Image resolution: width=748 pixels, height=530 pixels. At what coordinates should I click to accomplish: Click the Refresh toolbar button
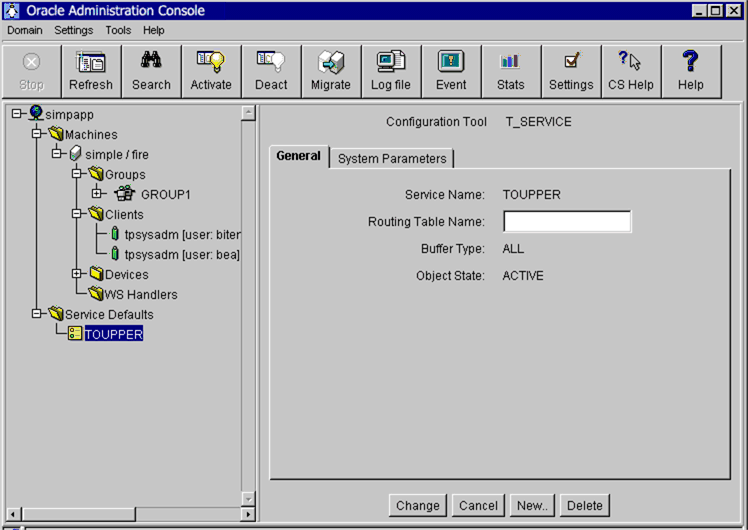point(91,72)
